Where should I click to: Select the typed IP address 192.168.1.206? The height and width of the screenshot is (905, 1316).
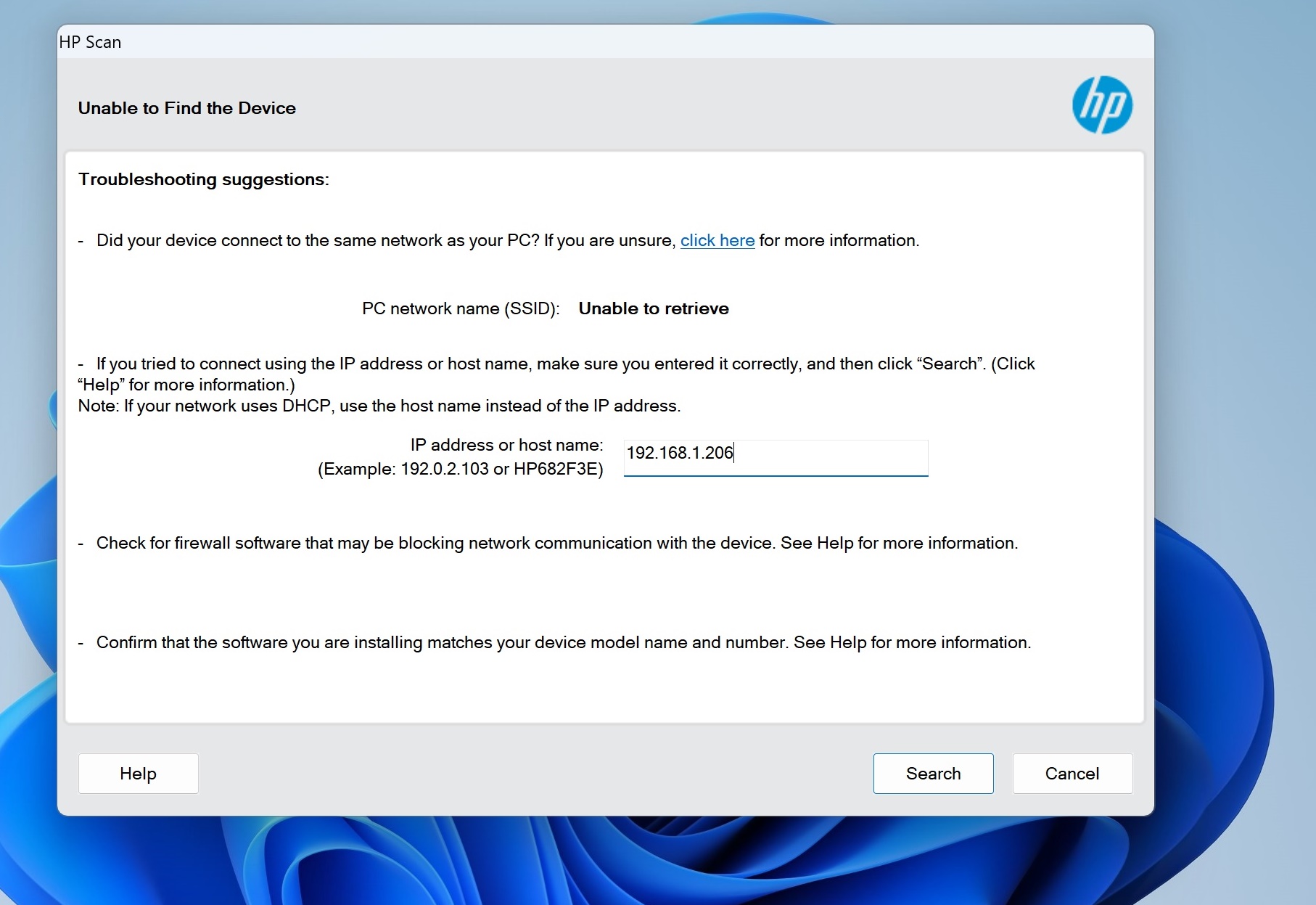point(680,453)
